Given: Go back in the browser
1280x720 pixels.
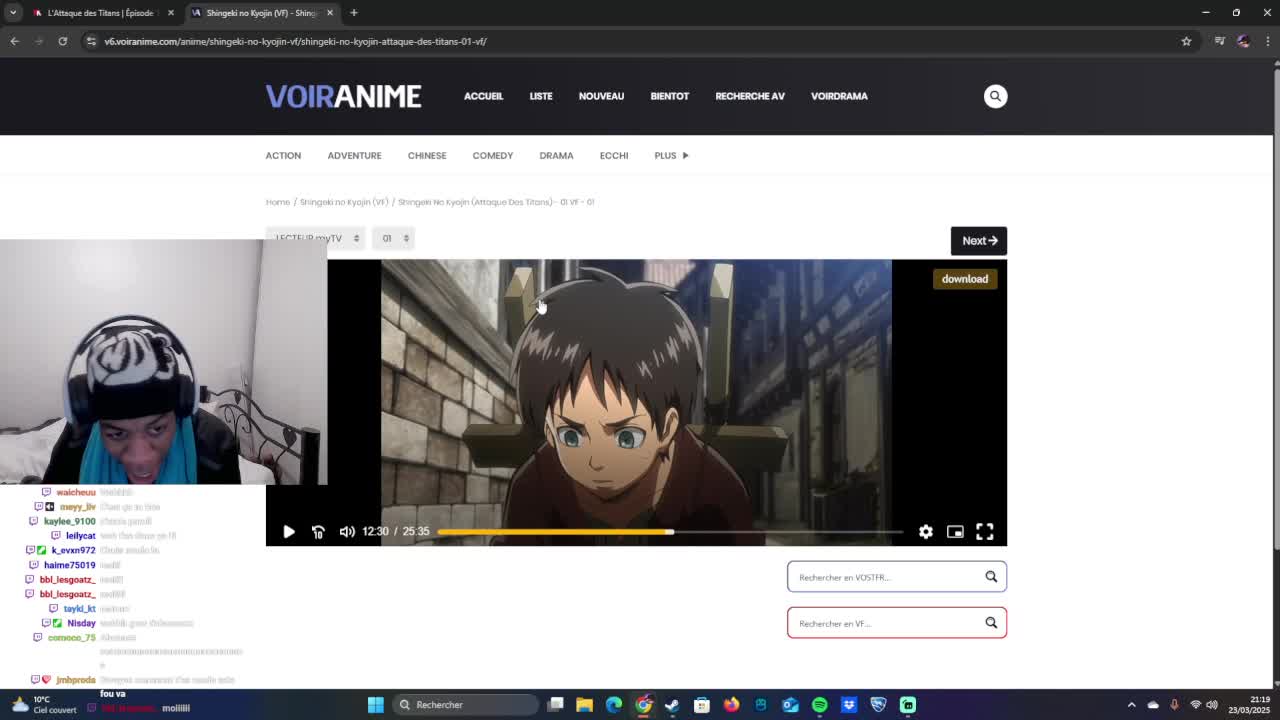Looking at the screenshot, I should pos(14,41).
